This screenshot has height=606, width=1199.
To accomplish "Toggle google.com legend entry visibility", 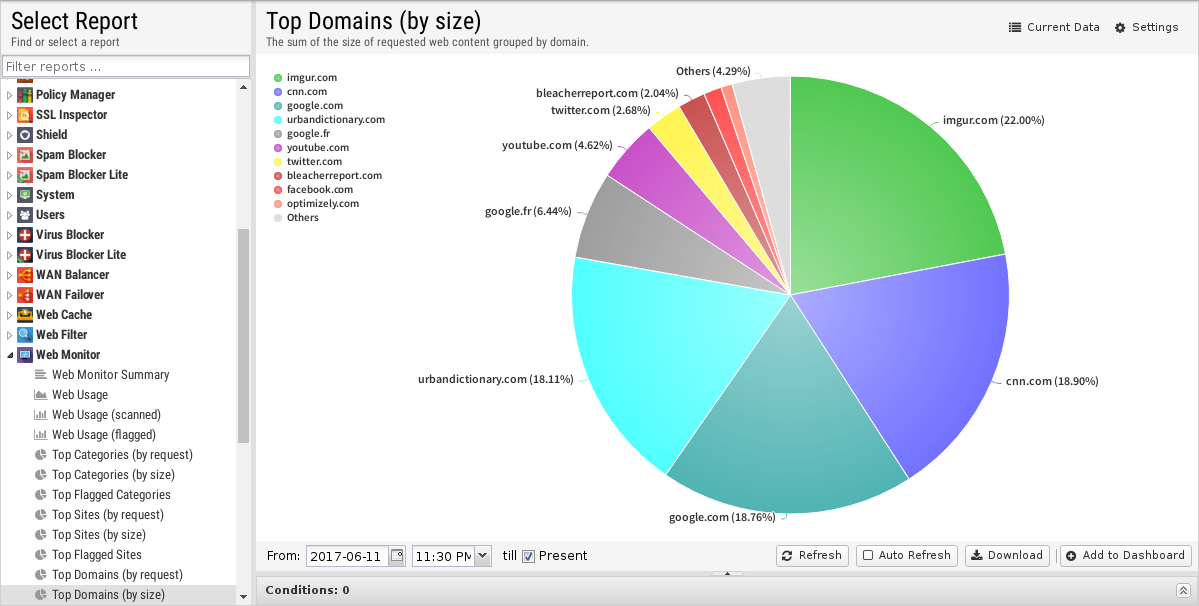I will 308,105.
